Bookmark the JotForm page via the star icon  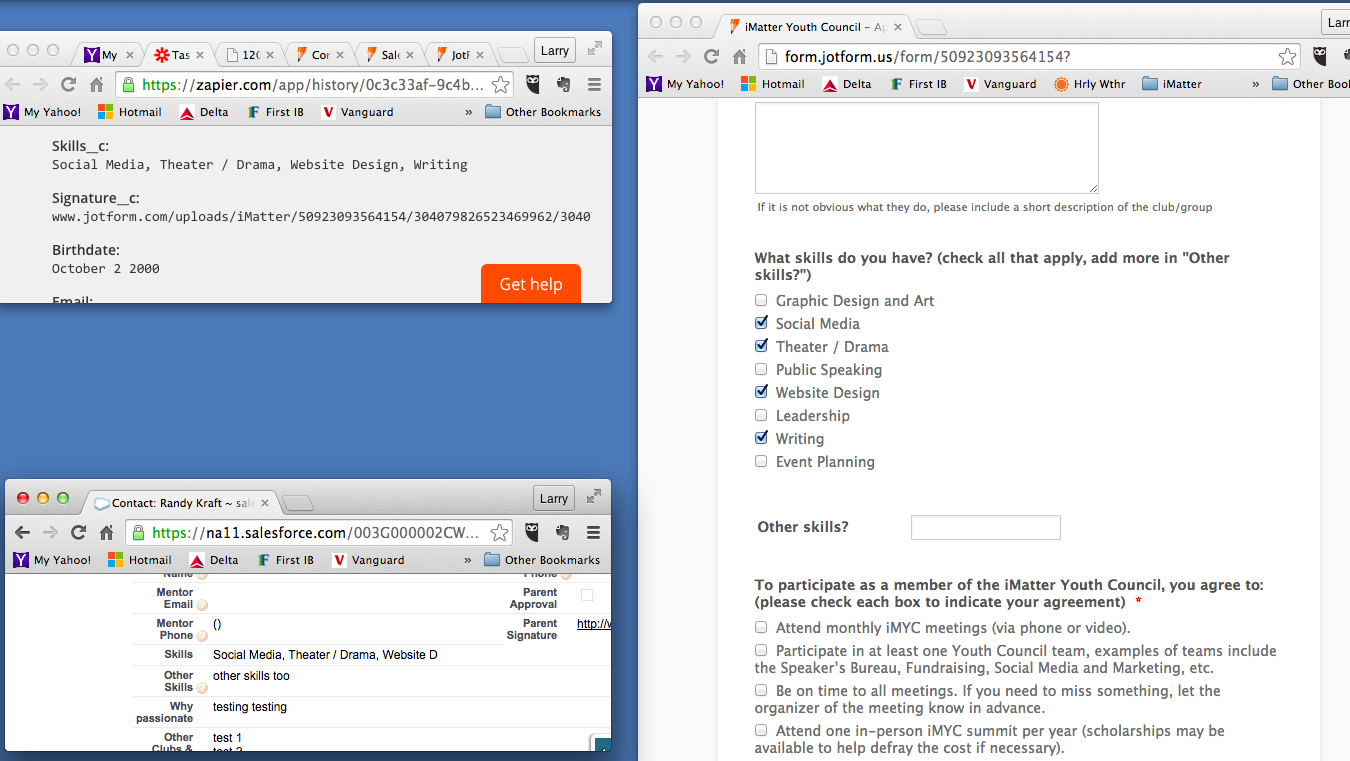pos(1288,58)
